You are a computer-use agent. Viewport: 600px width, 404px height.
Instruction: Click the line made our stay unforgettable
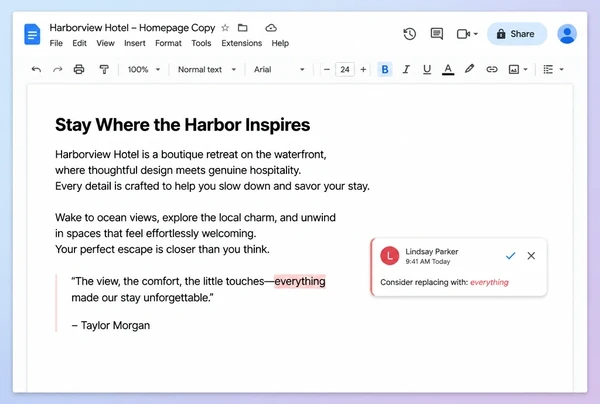(x=143, y=298)
